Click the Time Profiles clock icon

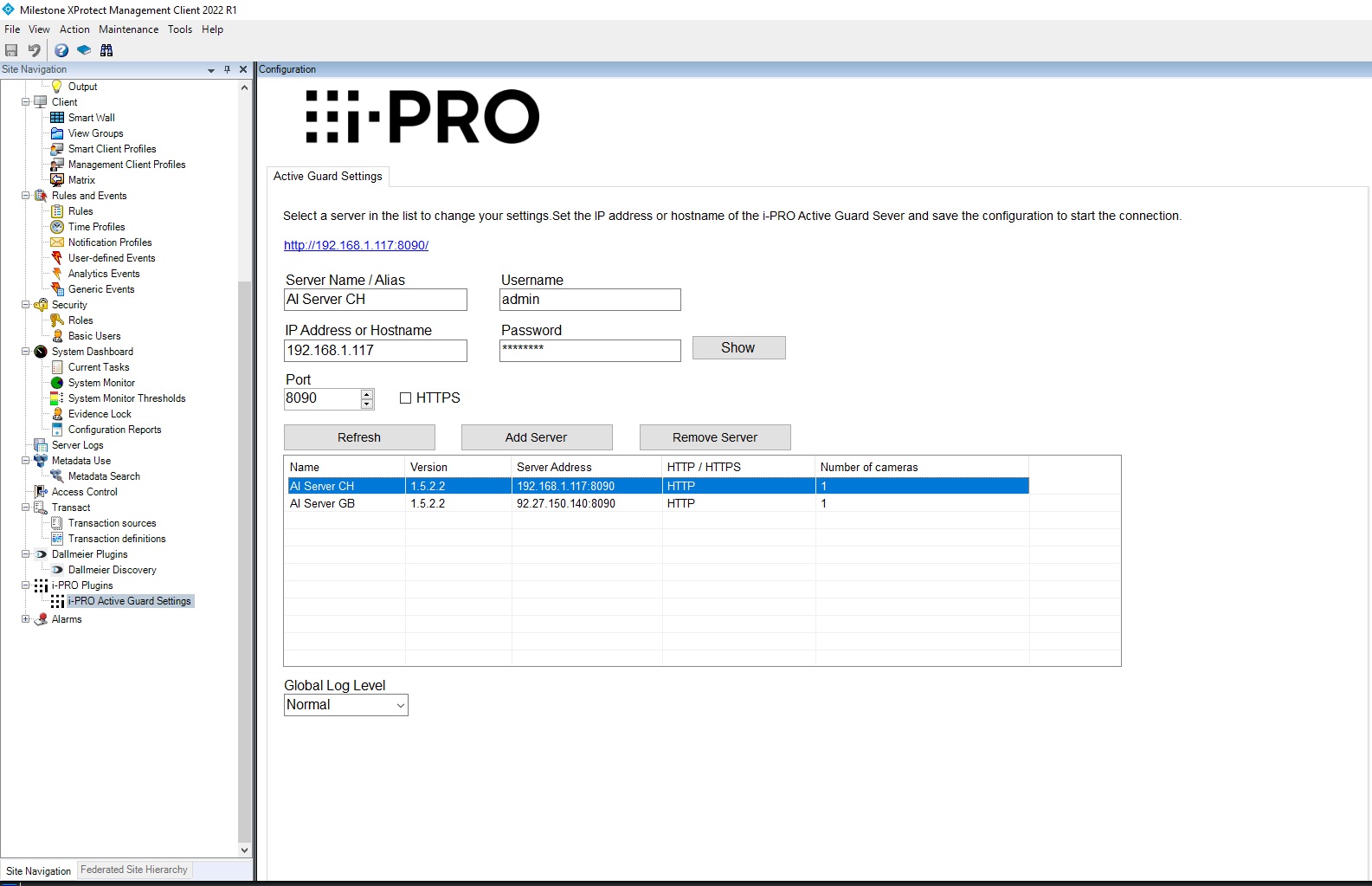pyautogui.click(x=57, y=227)
